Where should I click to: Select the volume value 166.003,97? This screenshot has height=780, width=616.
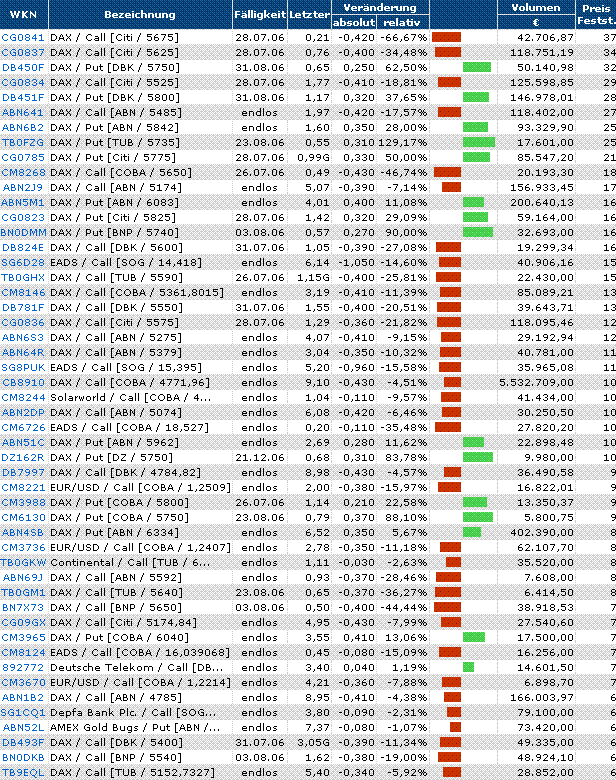tap(542, 697)
